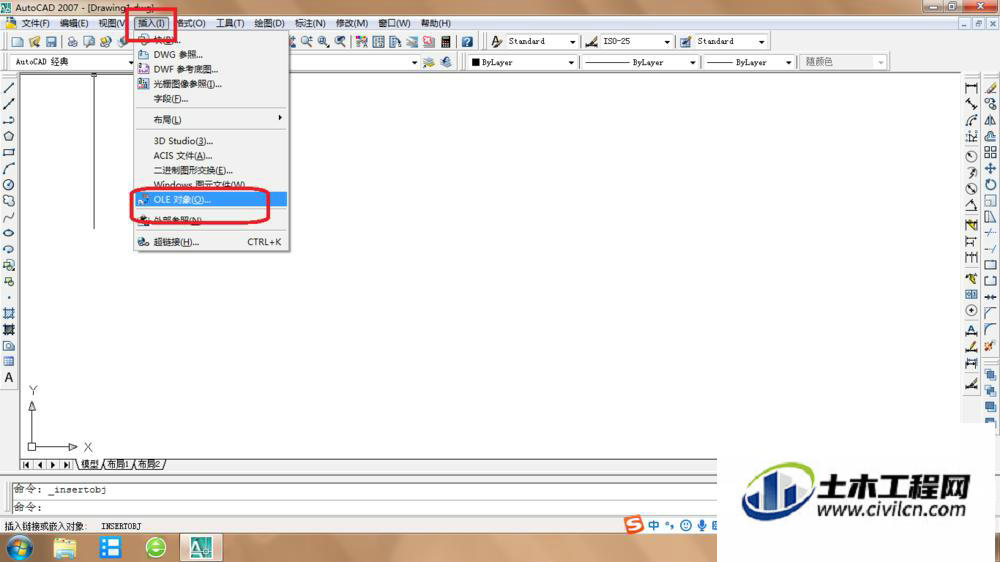Select the Rectangle draw tool
The image size is (1000, 562).
pyautogui.click(x=9, y=152)
